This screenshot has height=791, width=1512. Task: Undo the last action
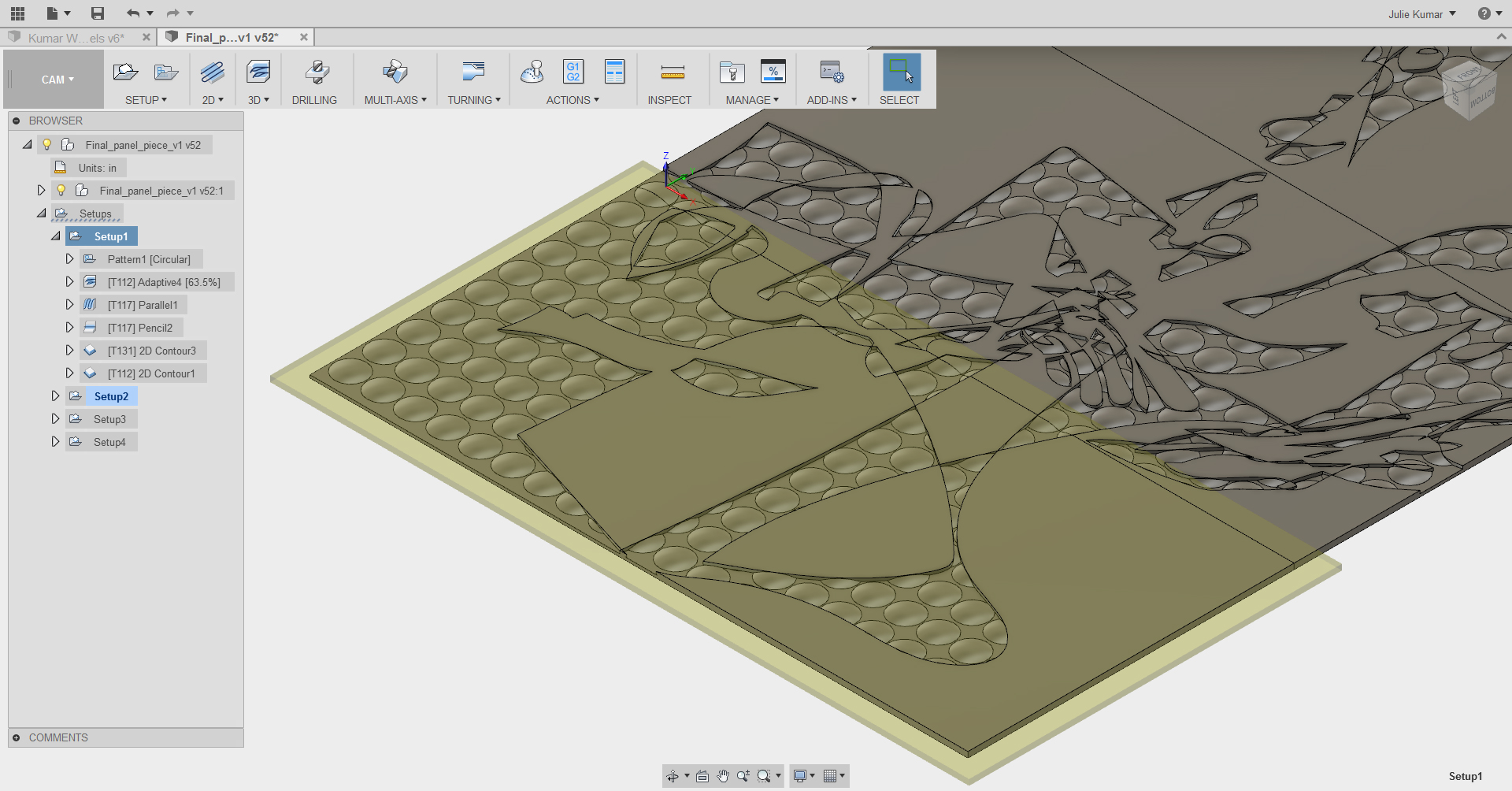133,13
